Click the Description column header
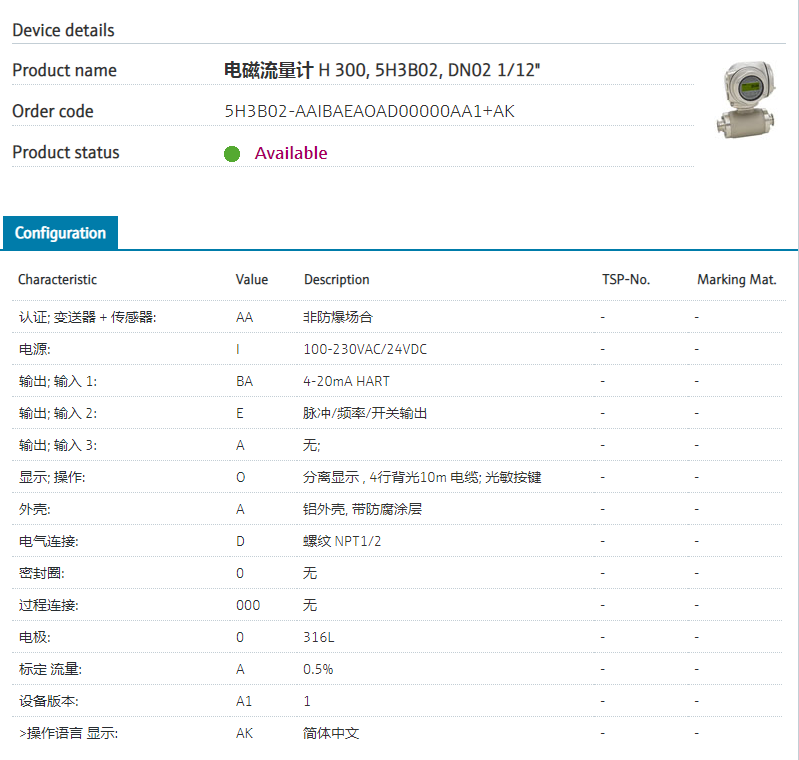799x760 pixels. click(337, 280)
